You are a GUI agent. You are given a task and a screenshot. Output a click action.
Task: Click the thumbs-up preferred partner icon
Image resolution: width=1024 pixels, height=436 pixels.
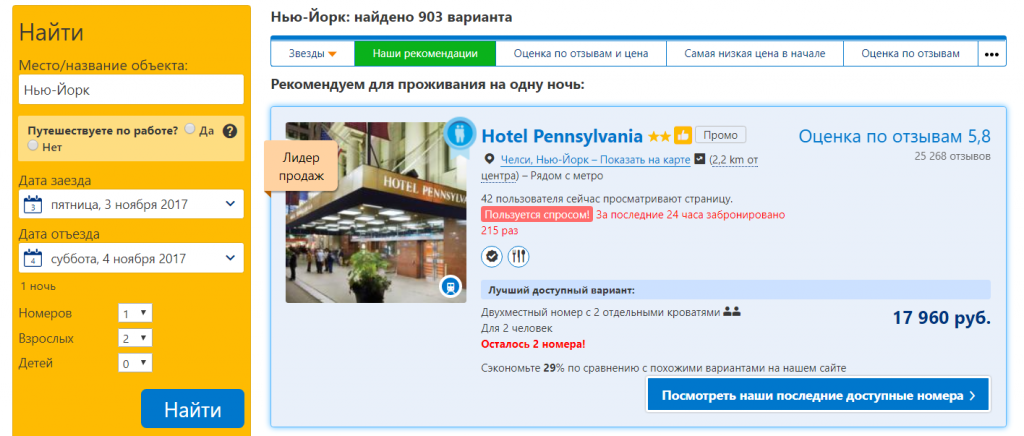click(682, 136)
